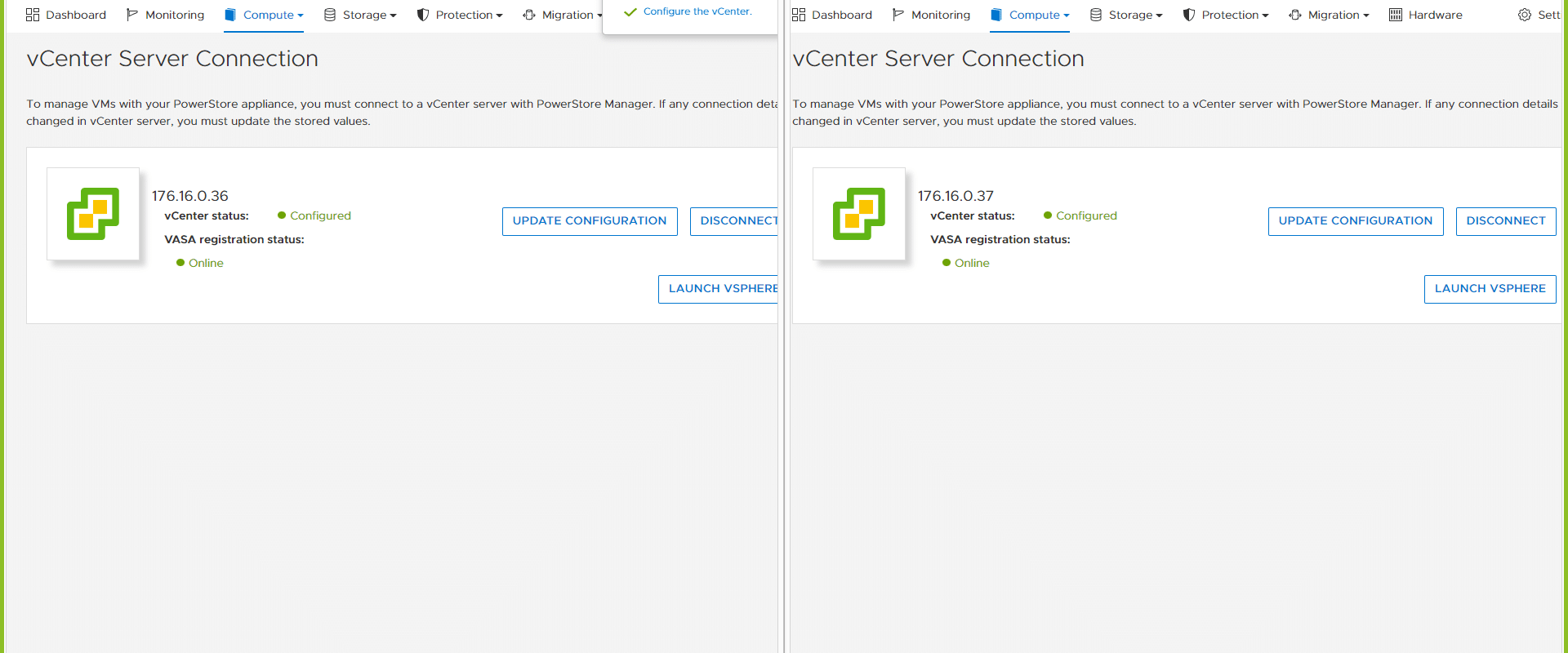Click UPDATE CONFIGURATION for 176.16.0.36
Image resolution: width=1568 pixels, height=653 pixels.
pyautogui.click(x=590, y=221)
